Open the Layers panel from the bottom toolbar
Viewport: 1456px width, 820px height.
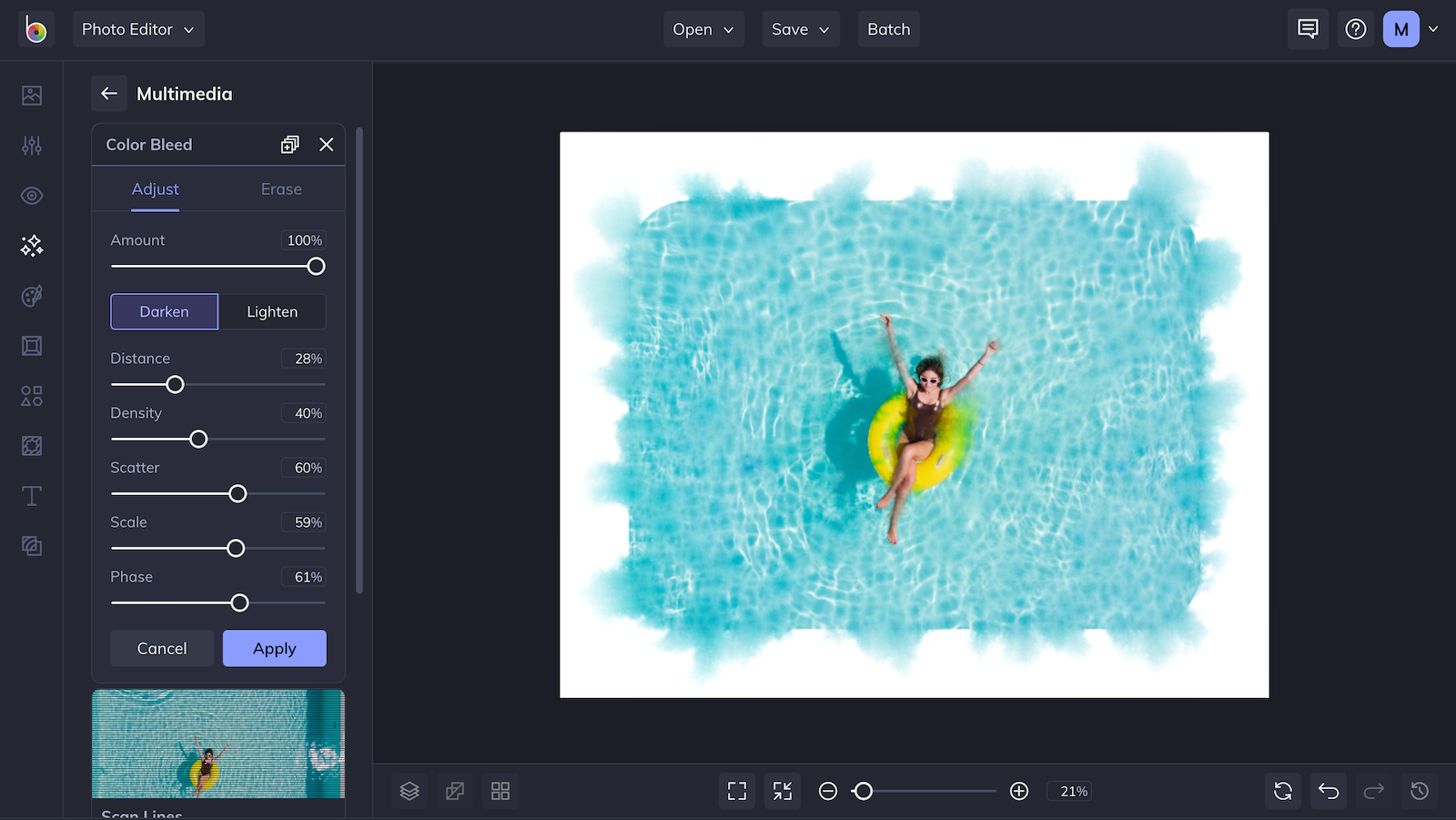409,791
